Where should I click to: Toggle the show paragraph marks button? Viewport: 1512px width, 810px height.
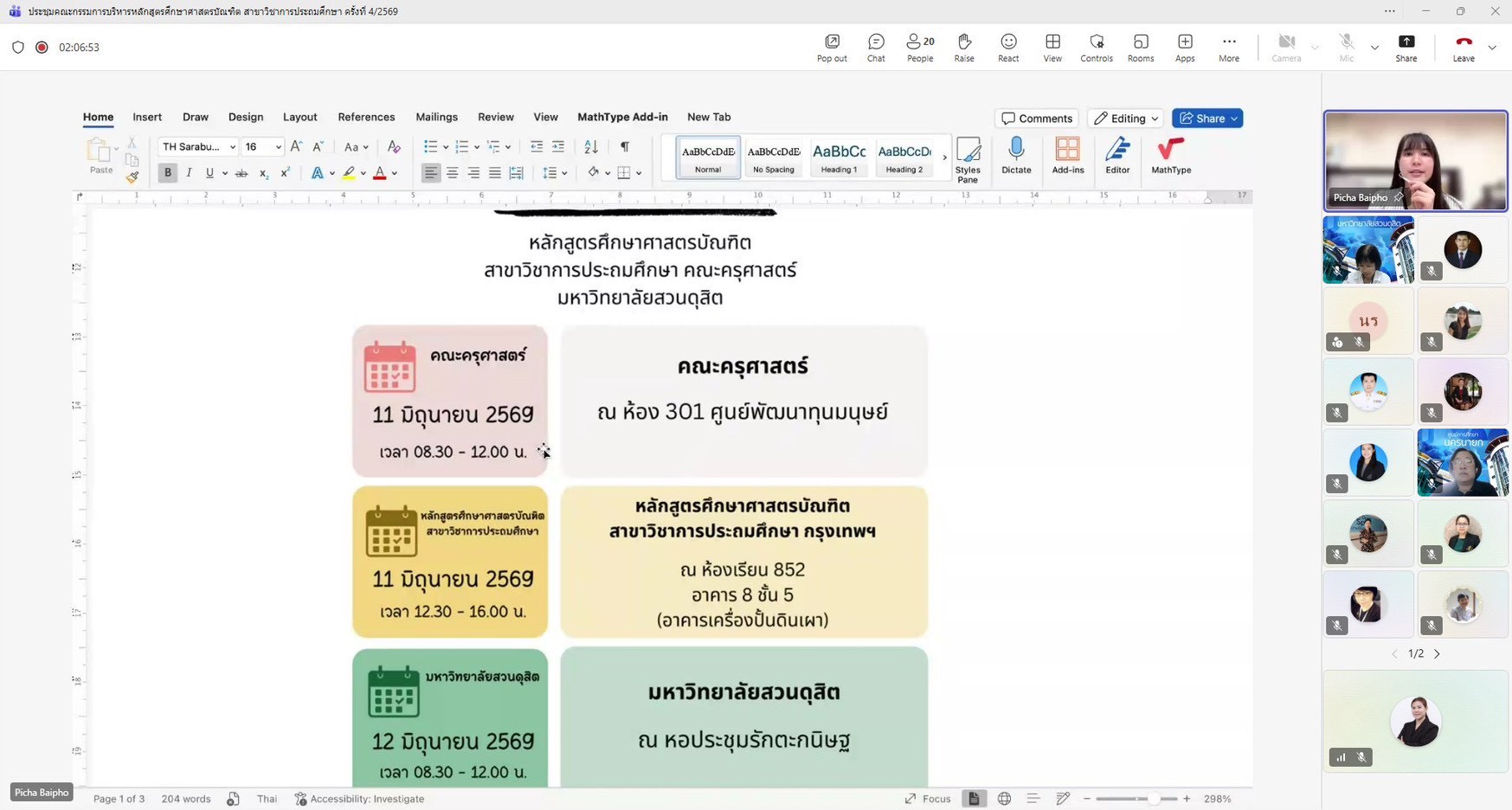pyautogui.click(x=625, y=147)
